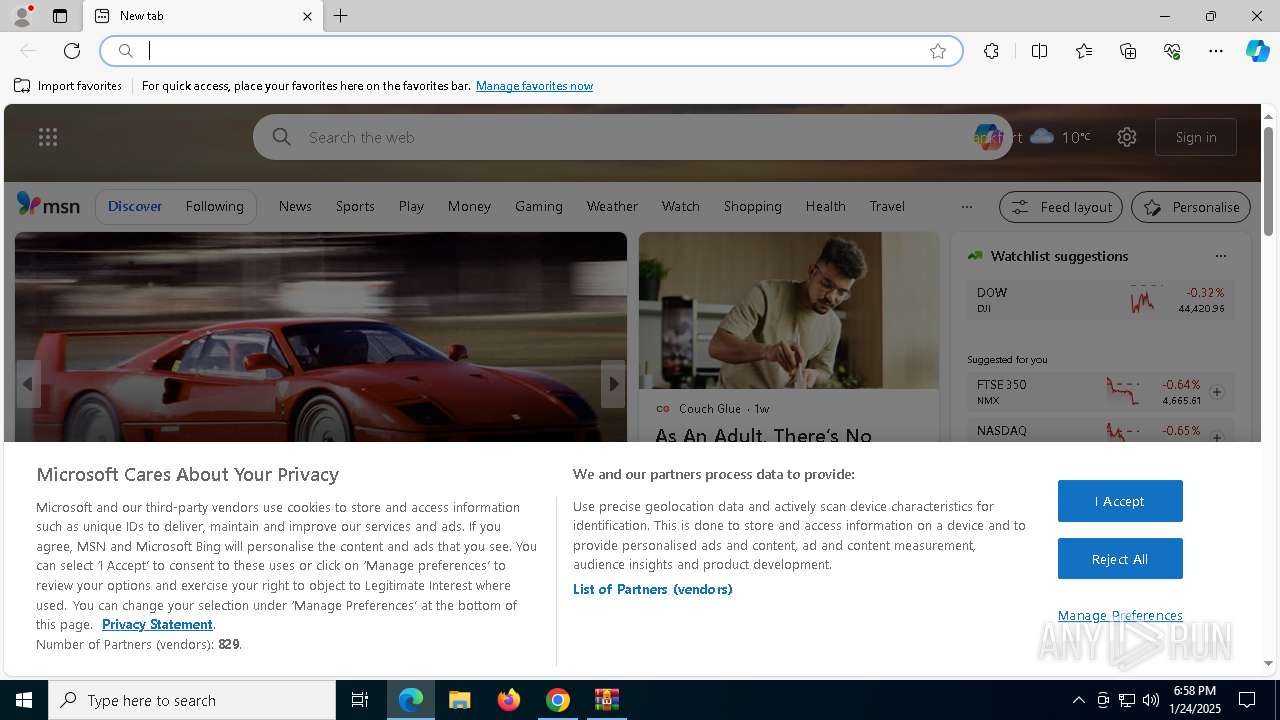The width and height of the screenshot is (1280, 720).
Task: Add NASDAQ to watchlist
Action: [x=1217, y=437]
